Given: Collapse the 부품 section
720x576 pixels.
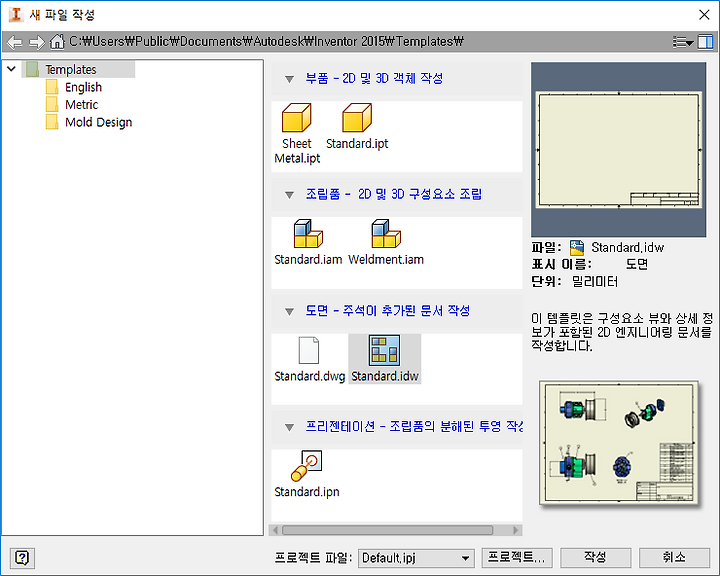Looking at the screenshot, I should point(289,79).
